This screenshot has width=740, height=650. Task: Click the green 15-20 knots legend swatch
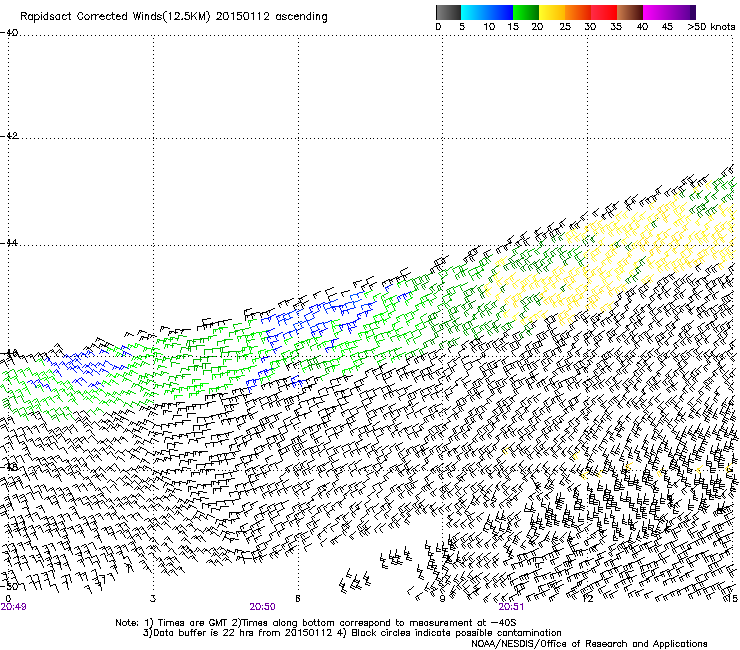[526, 12]
